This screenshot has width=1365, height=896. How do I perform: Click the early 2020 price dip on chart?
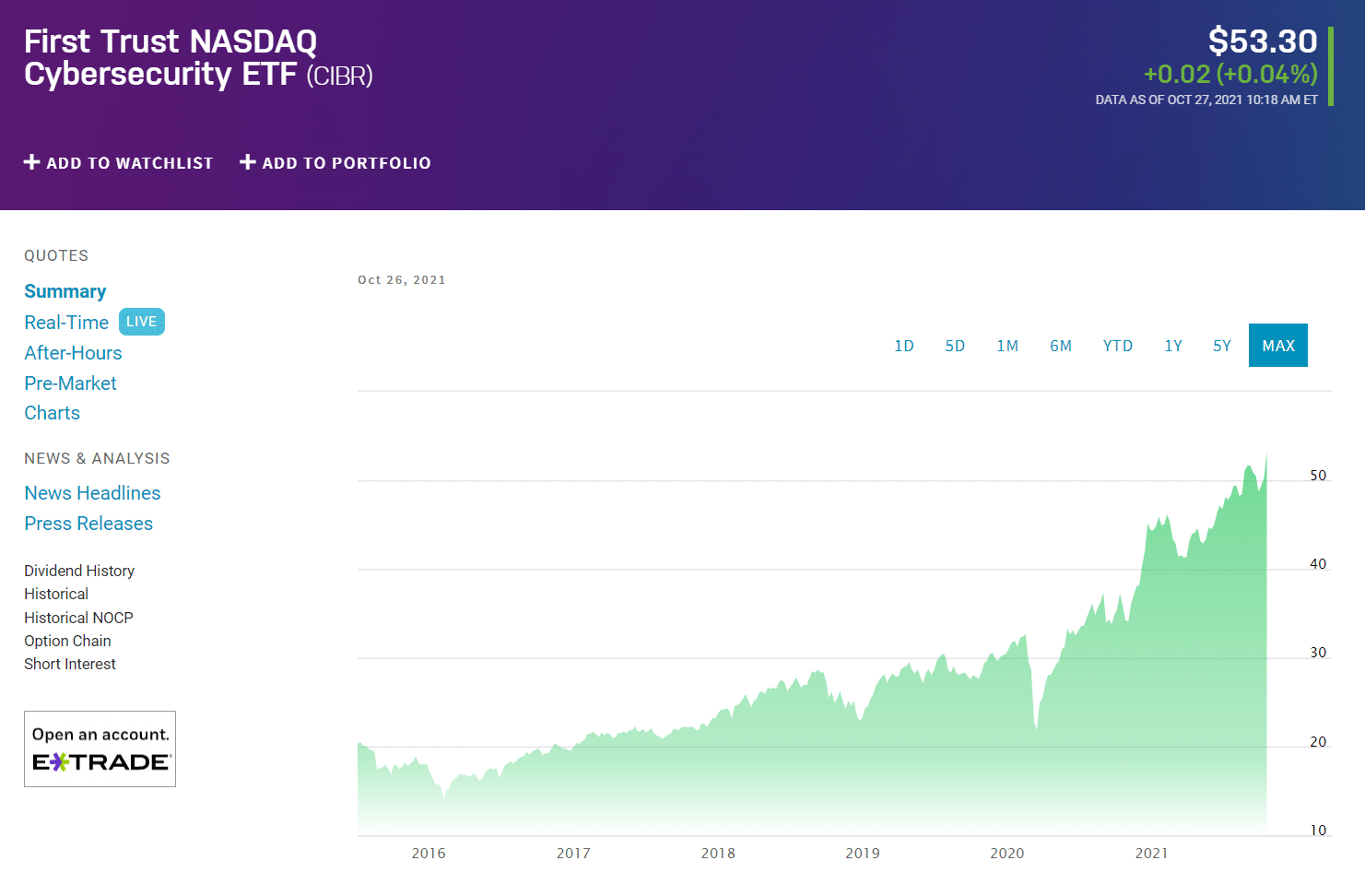click(x=1036, y=728)
